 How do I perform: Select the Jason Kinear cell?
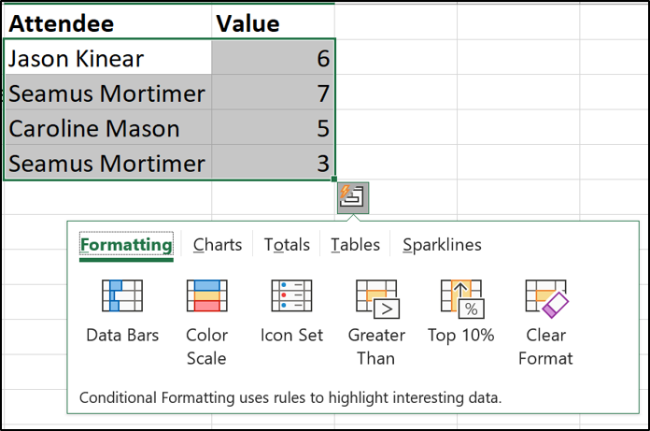pyautogui.click(x=107, y=59)
